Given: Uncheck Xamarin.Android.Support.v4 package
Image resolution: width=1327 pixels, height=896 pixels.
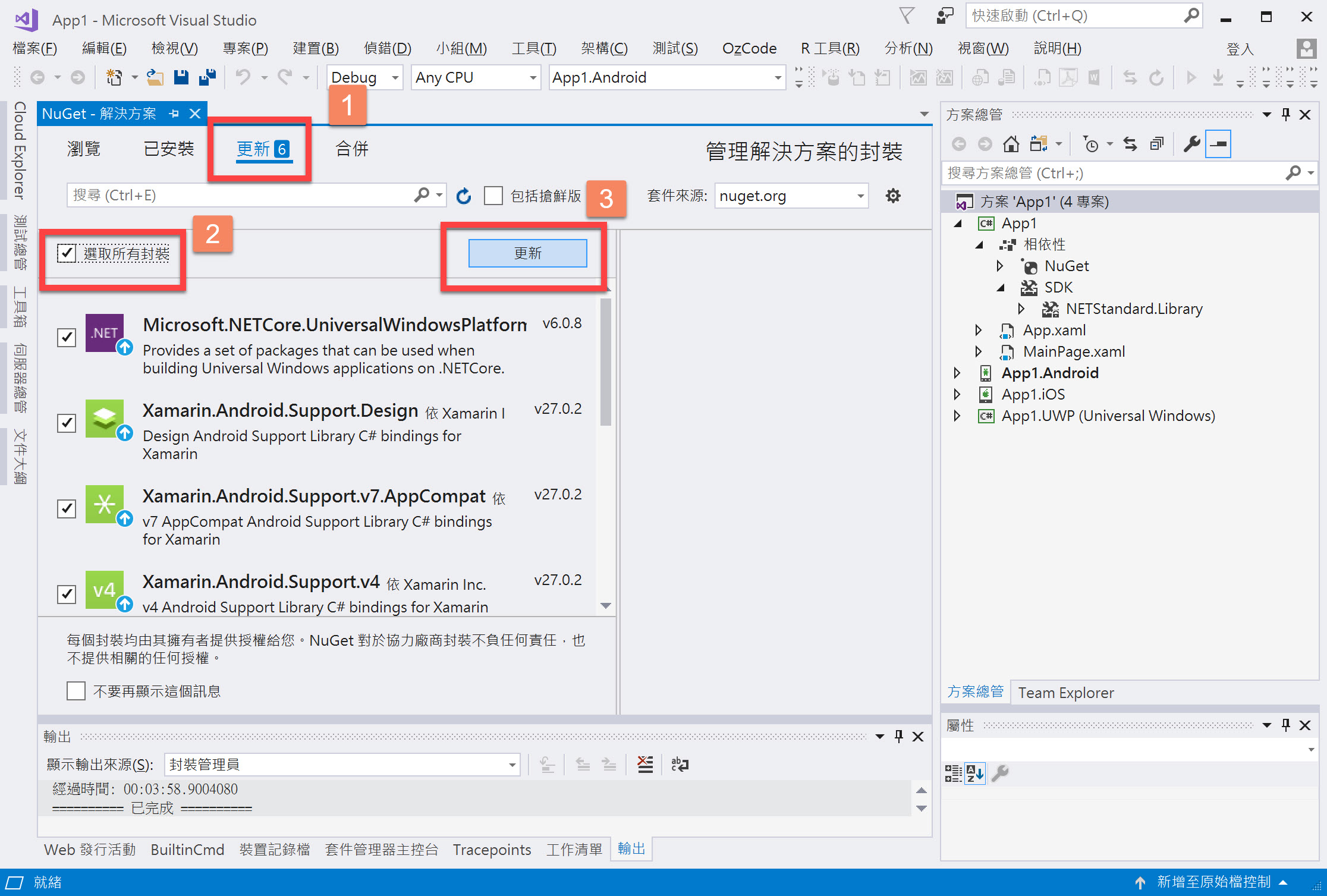Looking at the screenshot, I should point(67,594).
